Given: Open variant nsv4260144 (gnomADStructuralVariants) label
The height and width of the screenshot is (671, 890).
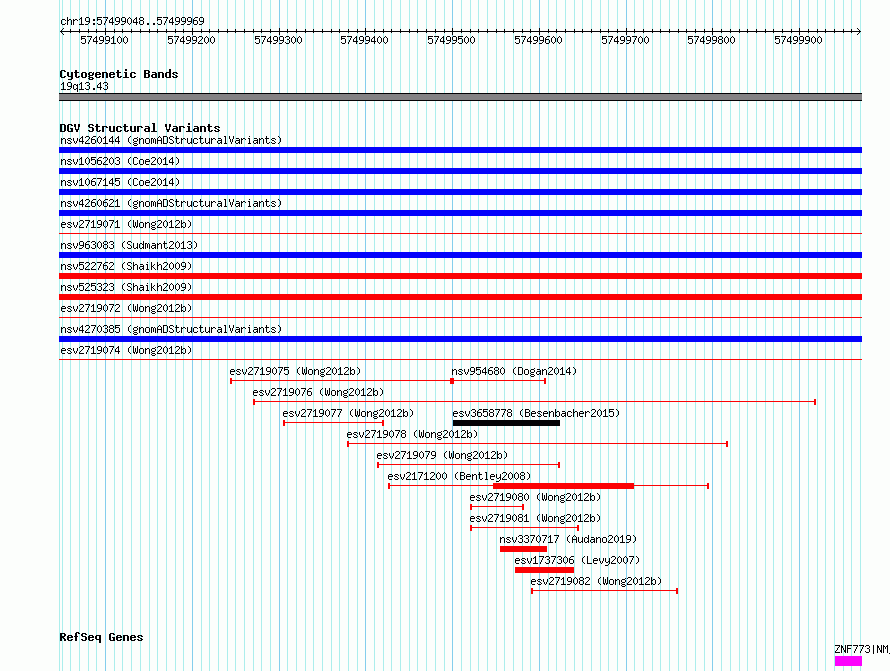Looking at the screenshot, I should pos(171,140).
